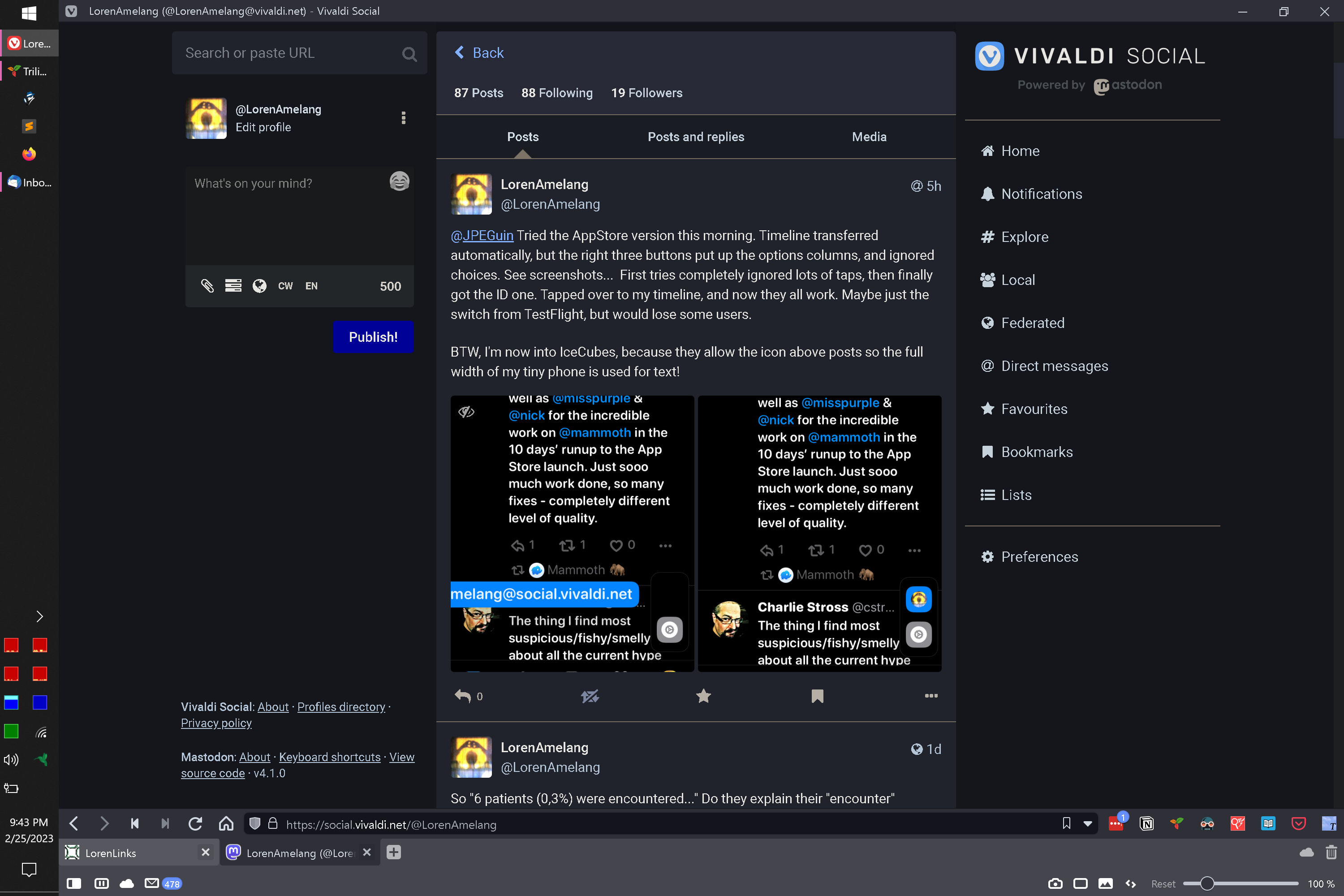
Task: Open the Notion extension icon
Action: coord(1146,824)
